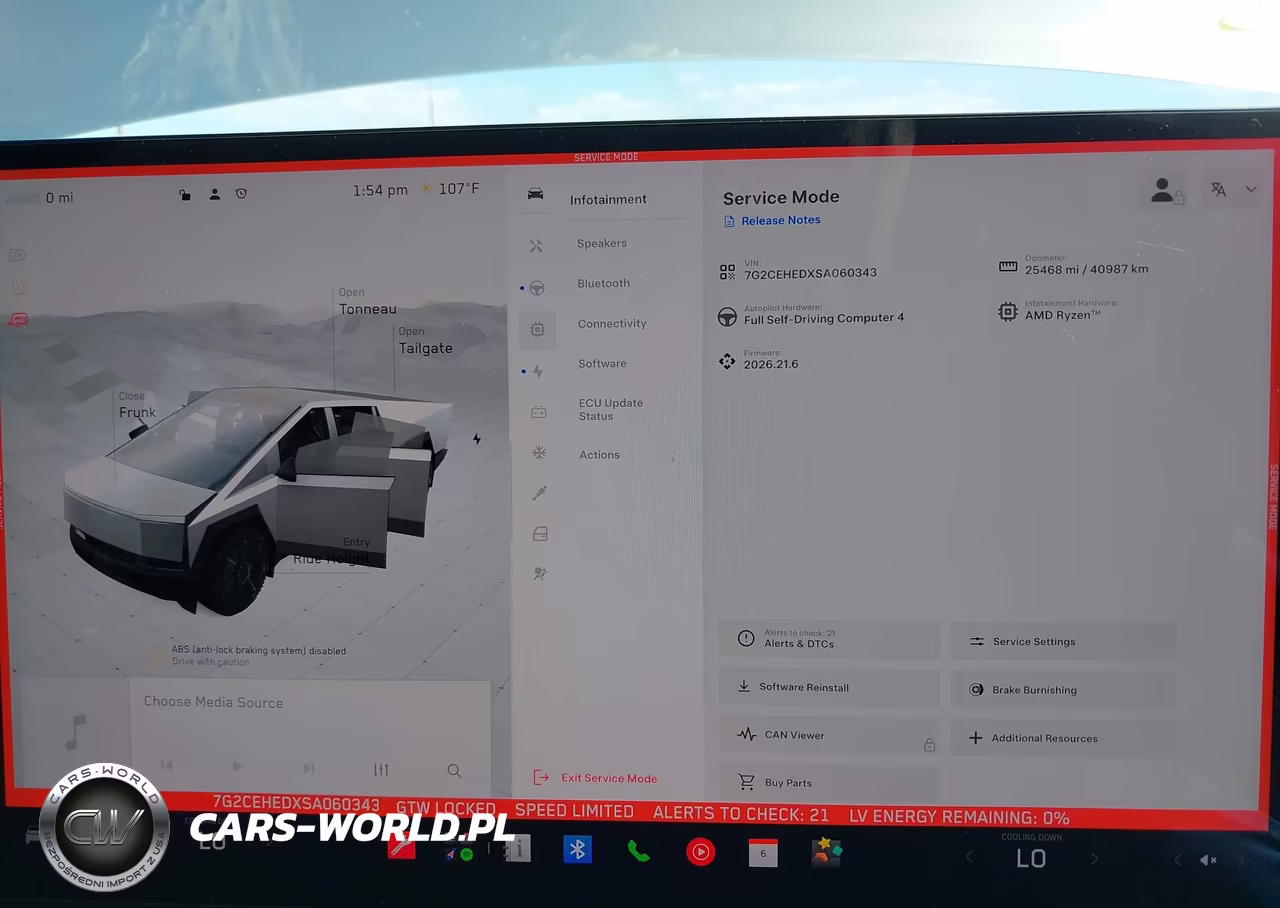Viewport: 1280px width, 908px height.
Task: Open the CAN Viewer
Action: 829,735
